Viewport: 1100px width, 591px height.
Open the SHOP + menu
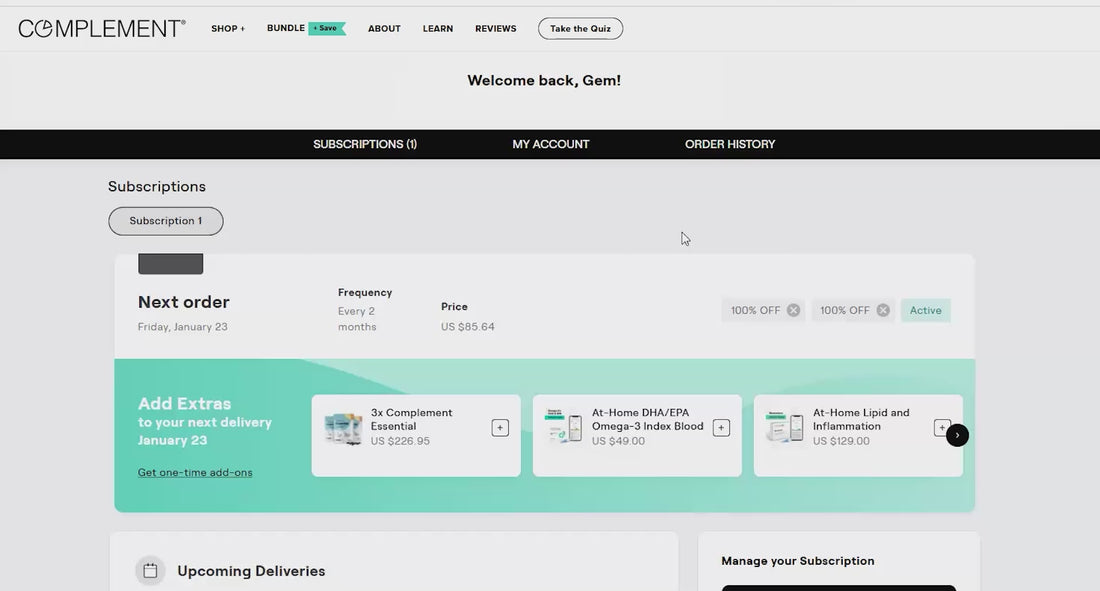click(228, 29)
